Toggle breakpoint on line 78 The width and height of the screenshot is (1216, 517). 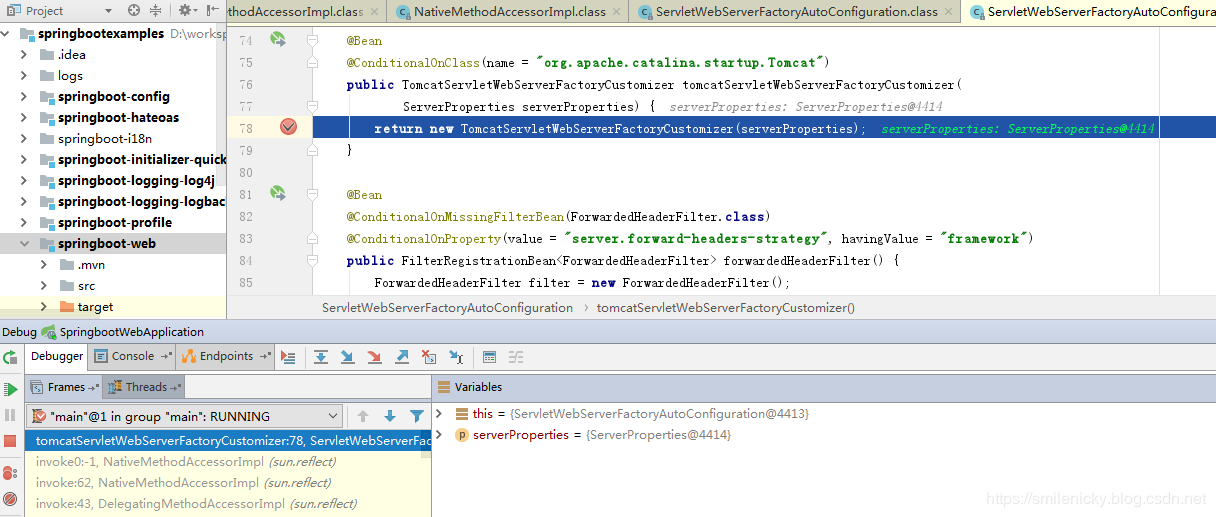[x=288, y=127]
